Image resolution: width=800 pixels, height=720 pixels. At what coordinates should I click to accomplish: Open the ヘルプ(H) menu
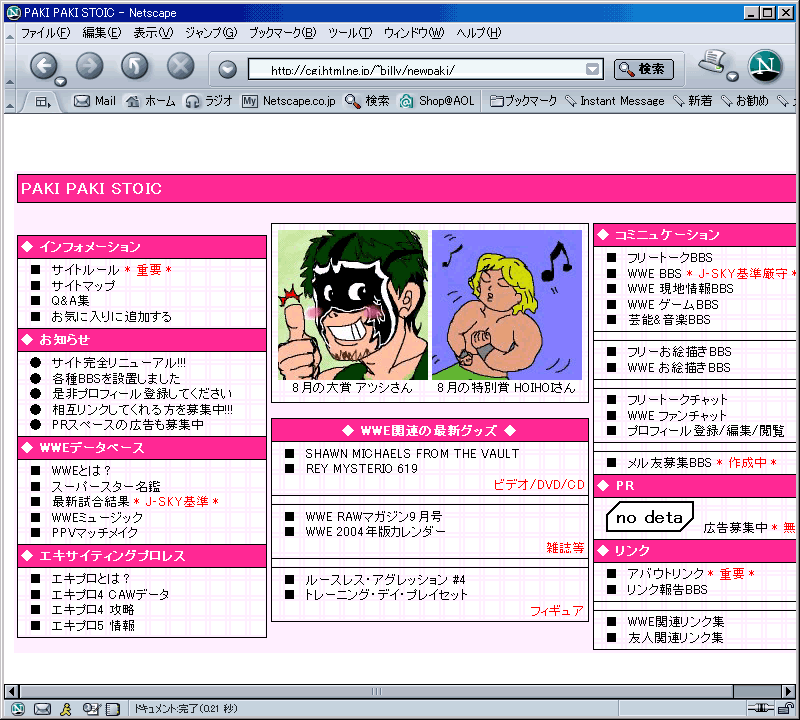click(x=479, y=33)
